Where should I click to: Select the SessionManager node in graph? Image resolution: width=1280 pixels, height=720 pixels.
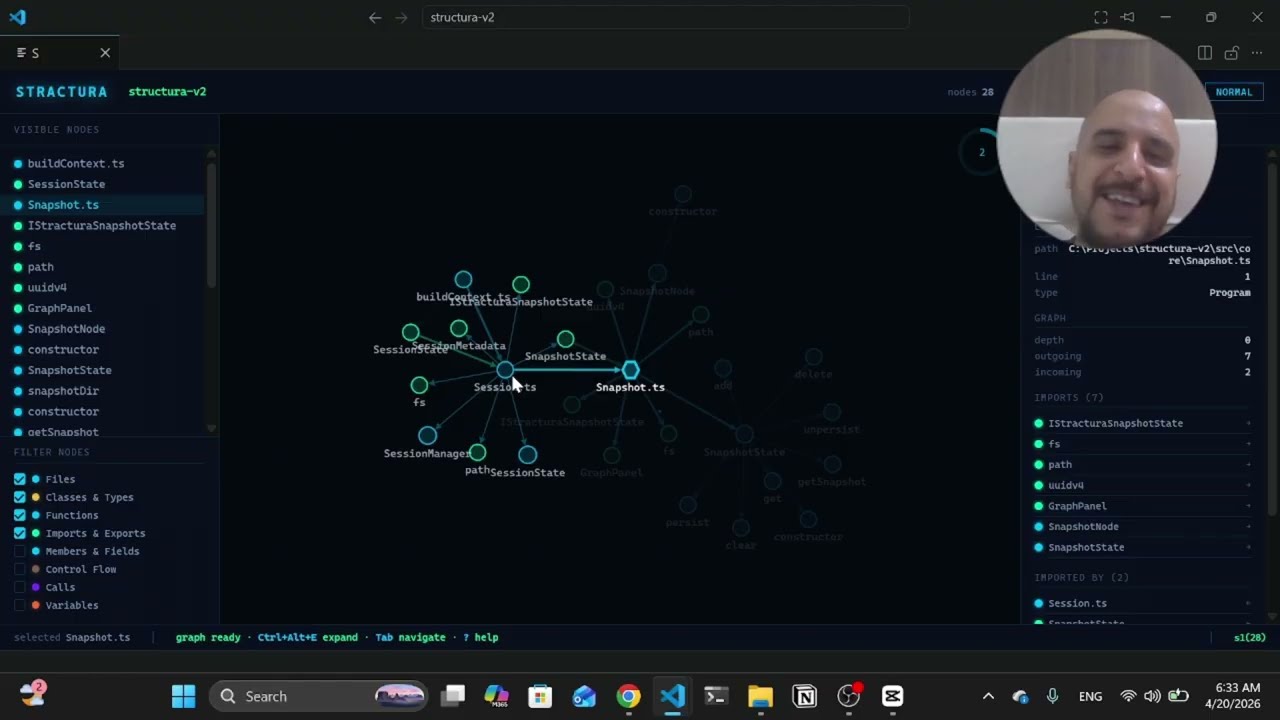coord(427,435)
